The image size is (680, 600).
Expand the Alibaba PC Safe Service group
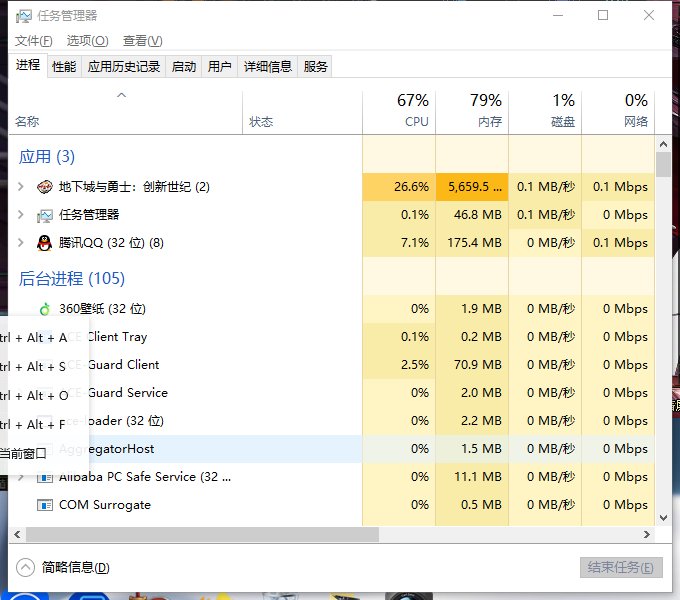[x=21, y=477]
